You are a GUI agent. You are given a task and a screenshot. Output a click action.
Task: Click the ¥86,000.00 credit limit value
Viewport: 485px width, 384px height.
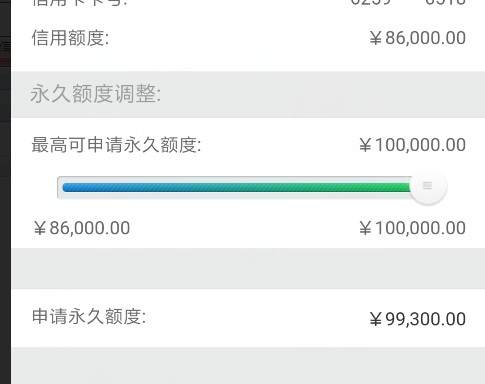coord(418,38)
